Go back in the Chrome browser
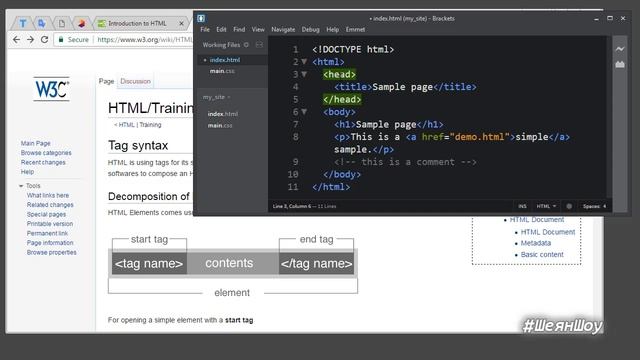The width and height of the screenshot is (640, 360). [x=16, y=40]
